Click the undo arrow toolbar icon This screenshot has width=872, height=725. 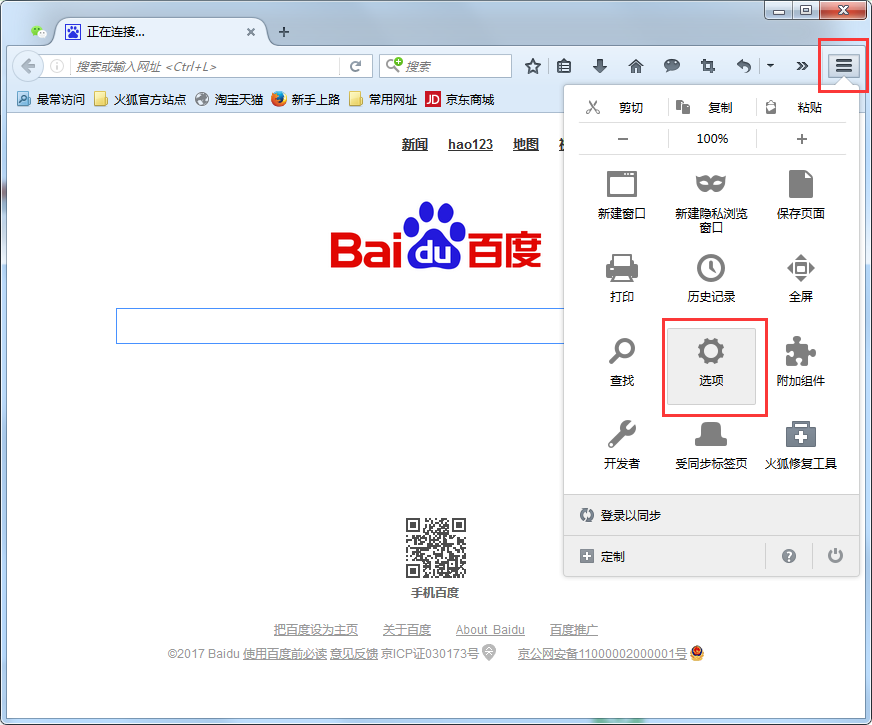[x=744, y=66]
